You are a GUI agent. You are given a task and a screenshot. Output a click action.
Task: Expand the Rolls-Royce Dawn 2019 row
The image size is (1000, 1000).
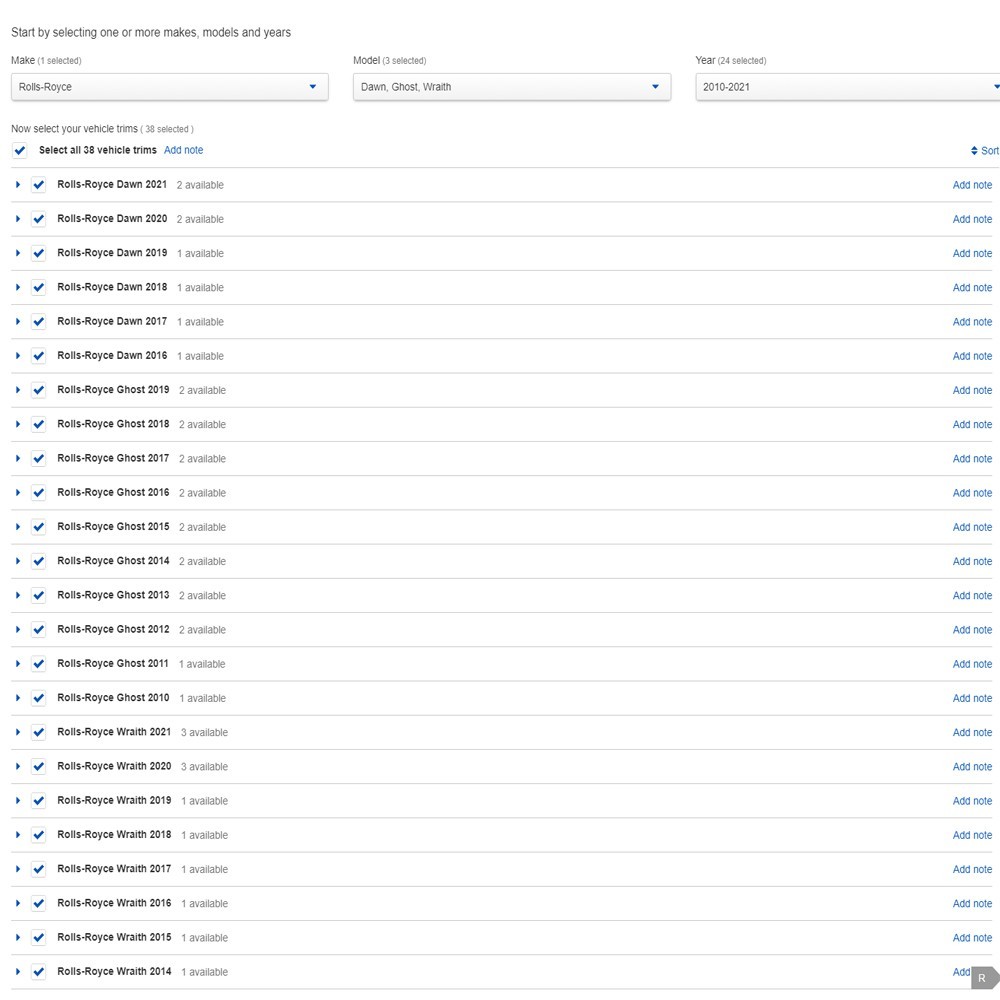[18, 253]
